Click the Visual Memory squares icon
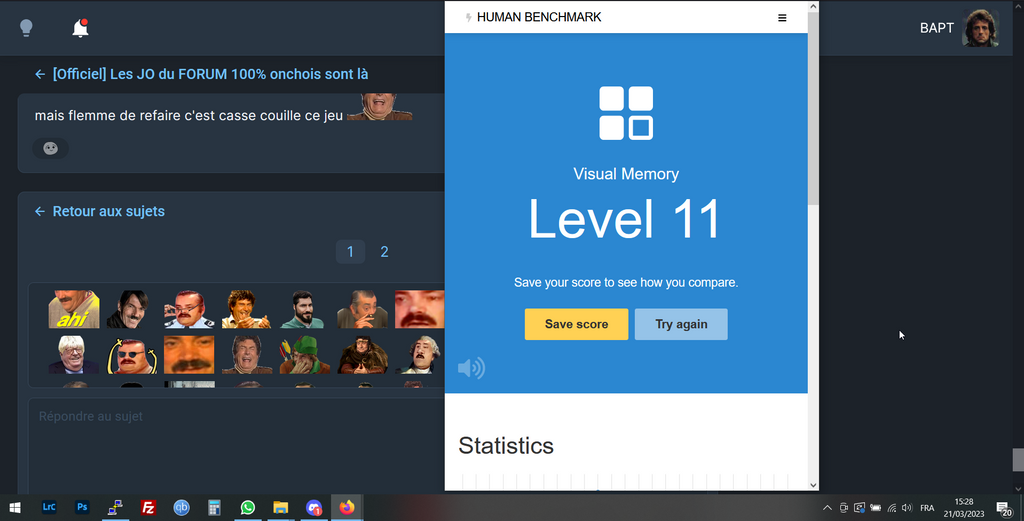This screenshot has width=1024, height=521. coord(626,113)
